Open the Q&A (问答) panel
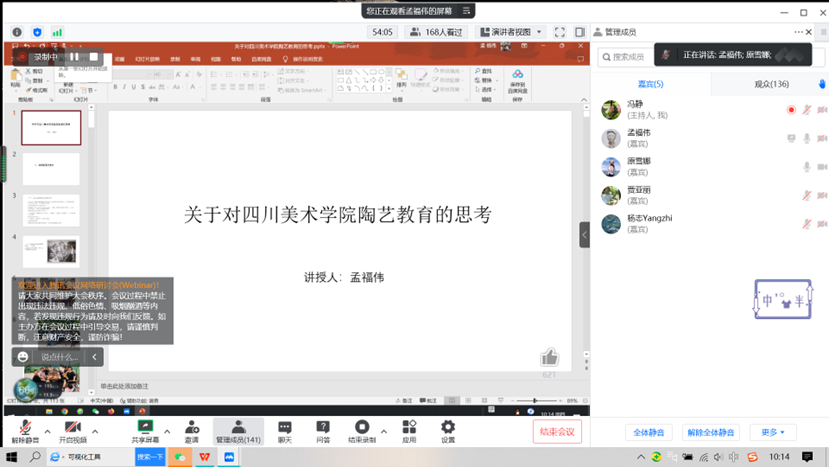Viewport: 829px width, 467px height. pyautogui.click(x=323, y=431)
